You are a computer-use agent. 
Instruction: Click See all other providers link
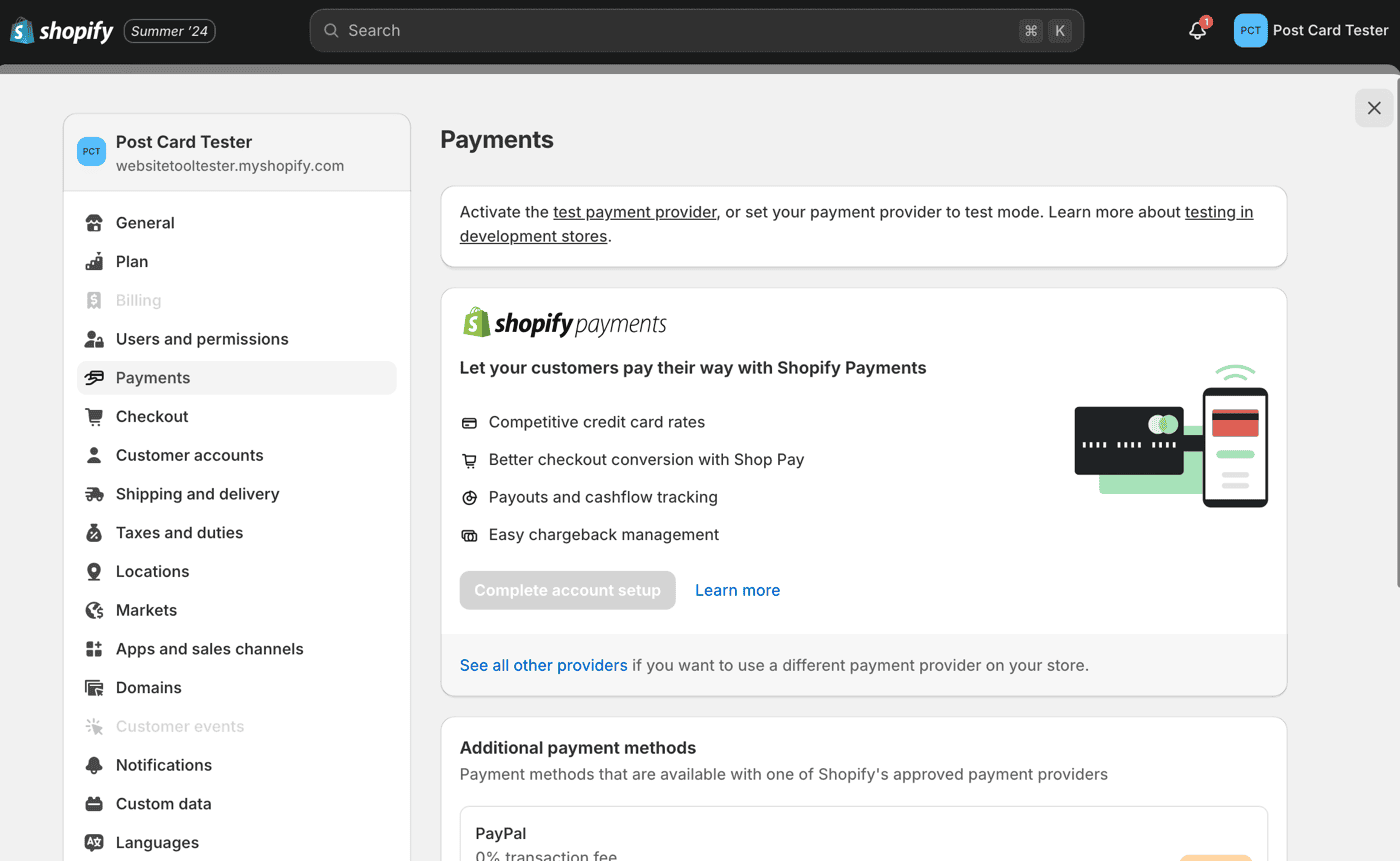click(544, 665)
